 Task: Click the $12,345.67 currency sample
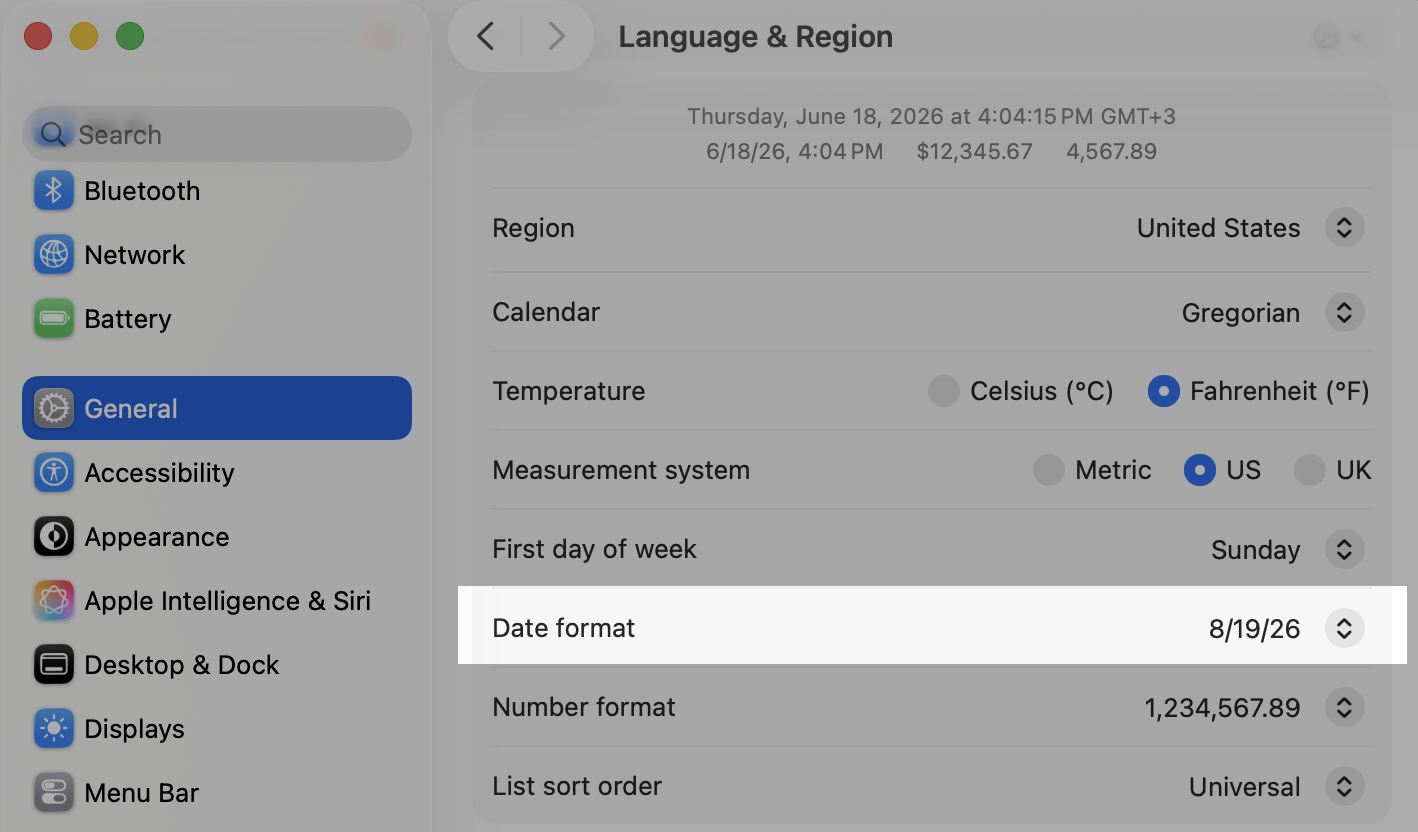(974, 152)
